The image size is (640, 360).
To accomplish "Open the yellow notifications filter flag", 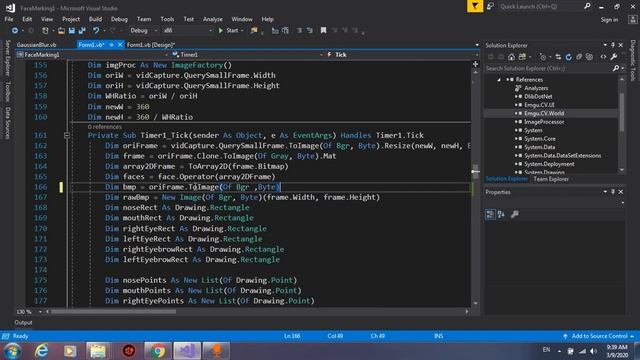I will (475, 6).
